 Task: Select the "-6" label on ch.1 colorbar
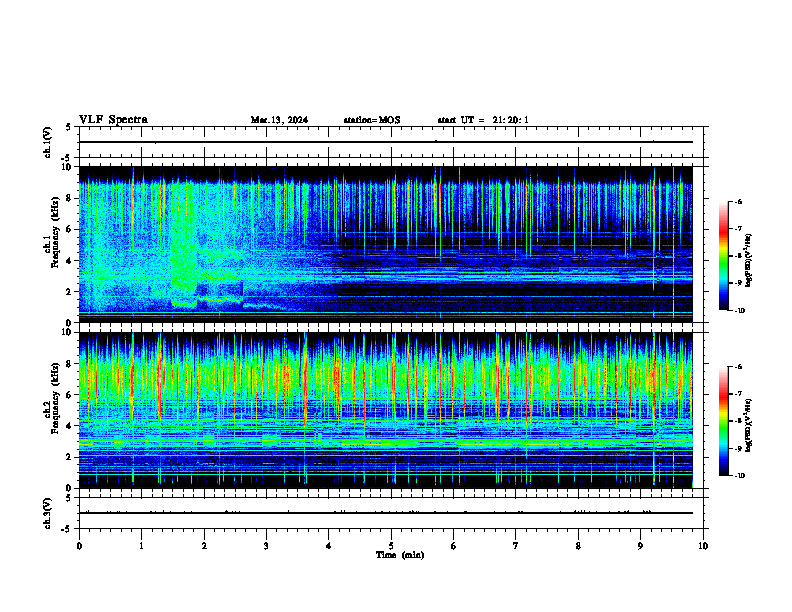[738, 201]
